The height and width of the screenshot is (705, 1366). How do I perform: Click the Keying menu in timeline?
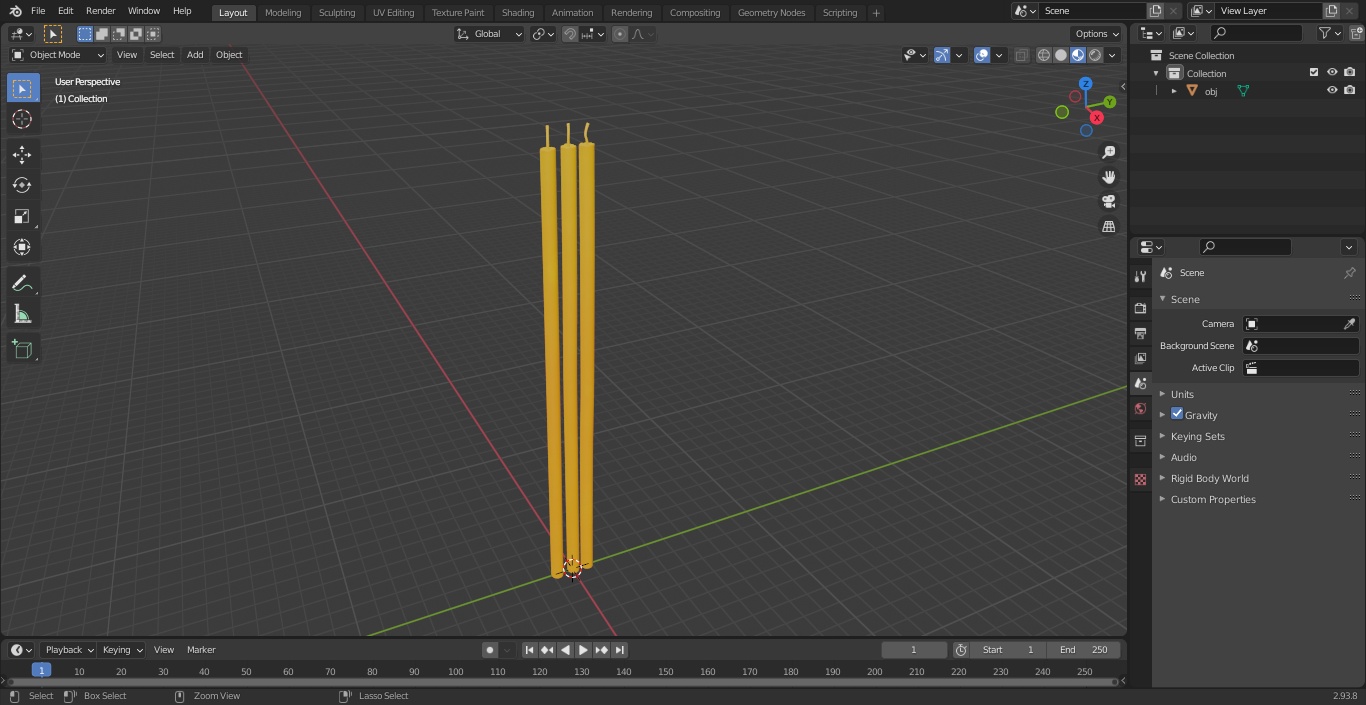pyautogui.click(x=121, y=650)
